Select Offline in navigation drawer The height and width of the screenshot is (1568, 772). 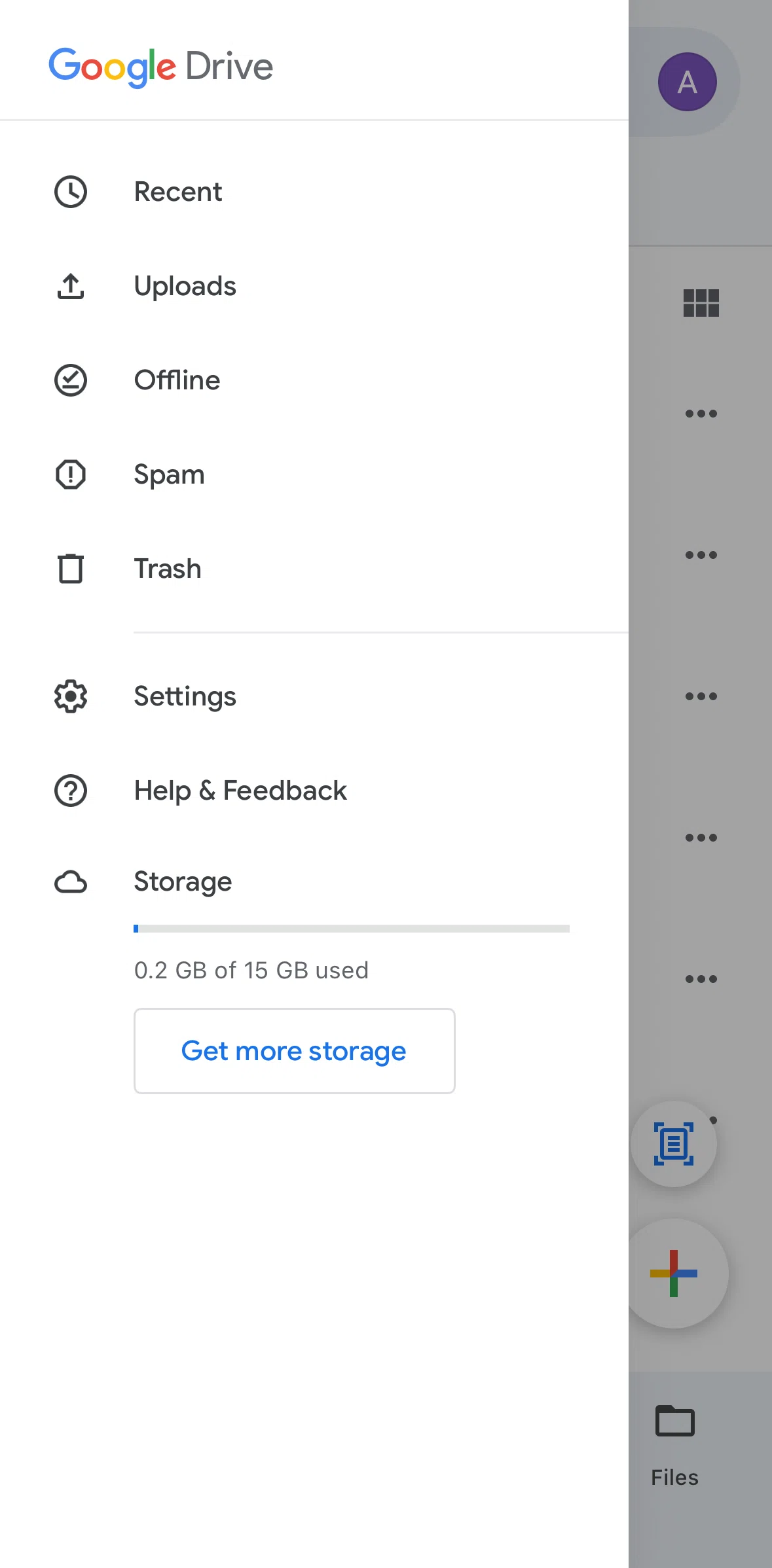314,380
